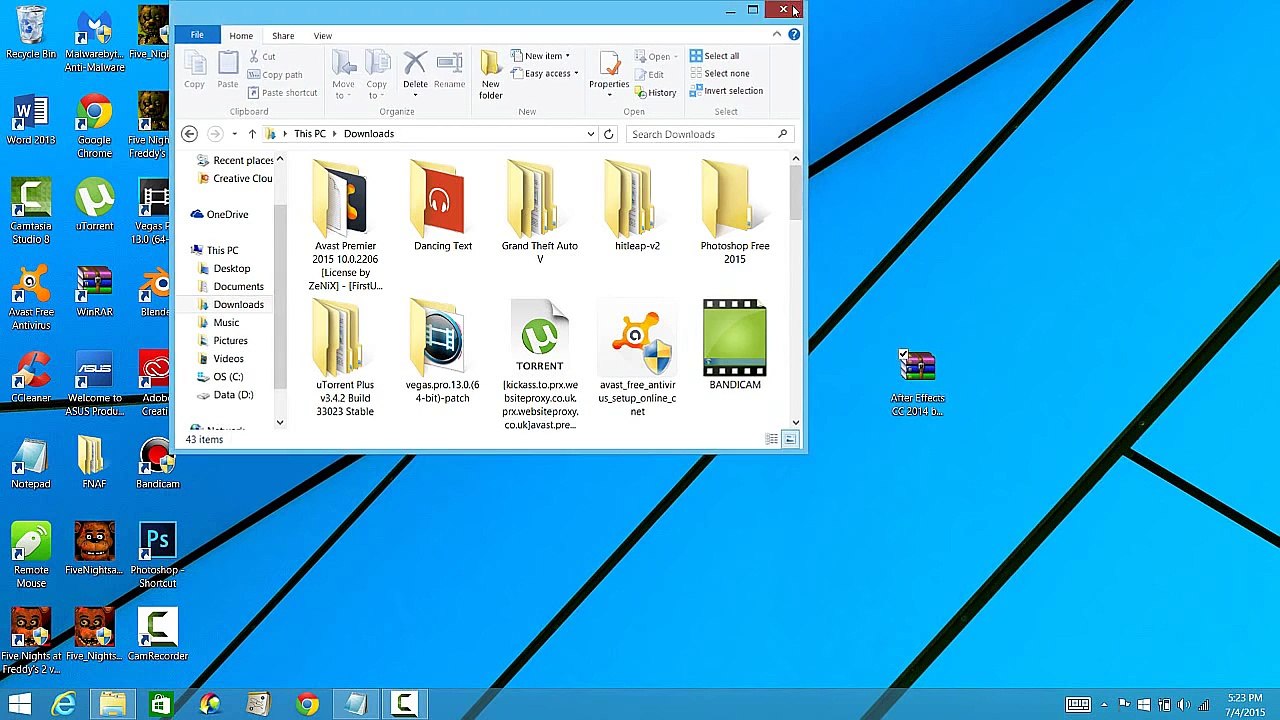The height and width of the screenshot is (720, 1280).
Task: Open the New item dropdown
Action: (x=540, y=56)
